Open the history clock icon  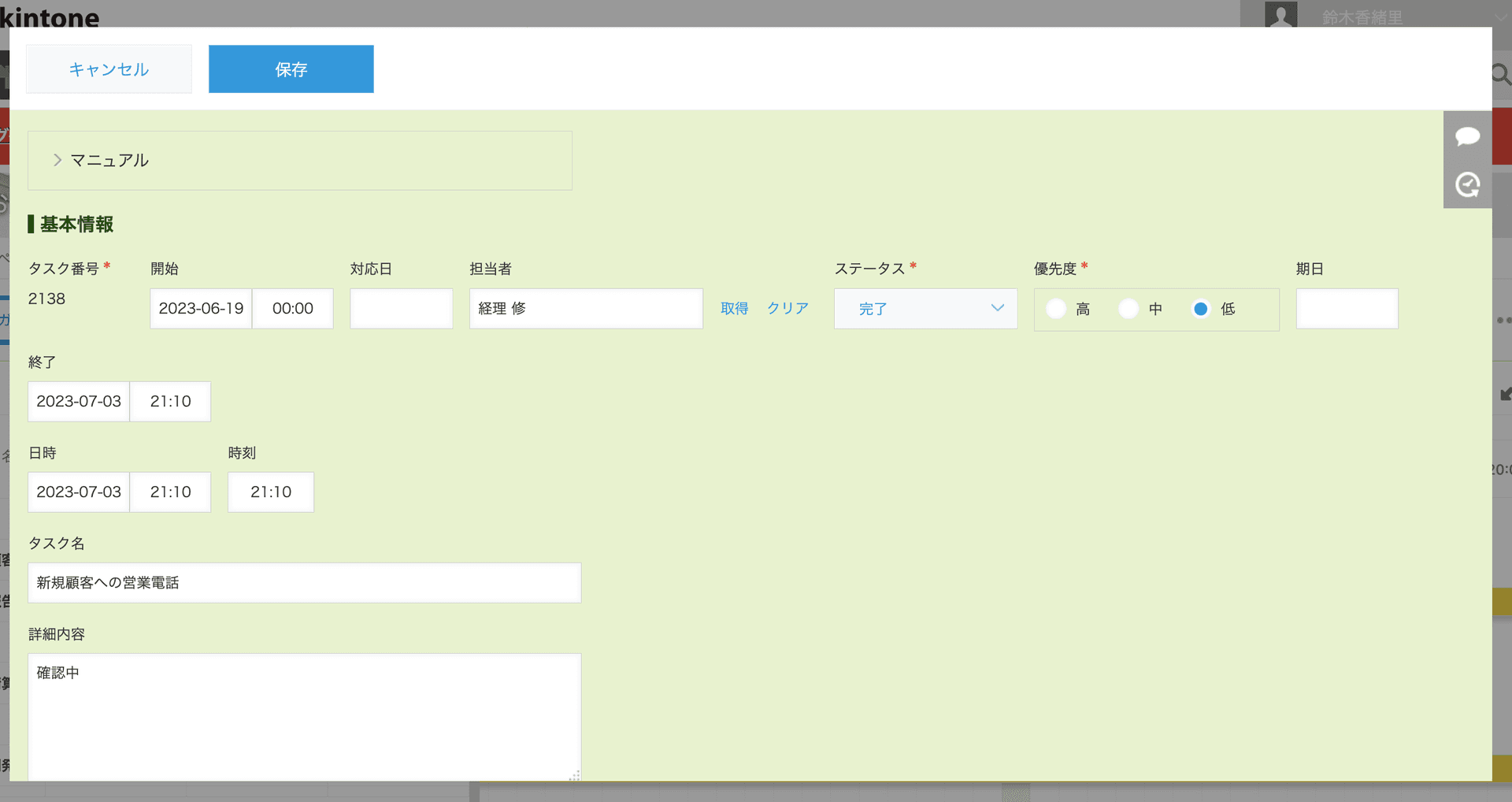coord(1467,185)
